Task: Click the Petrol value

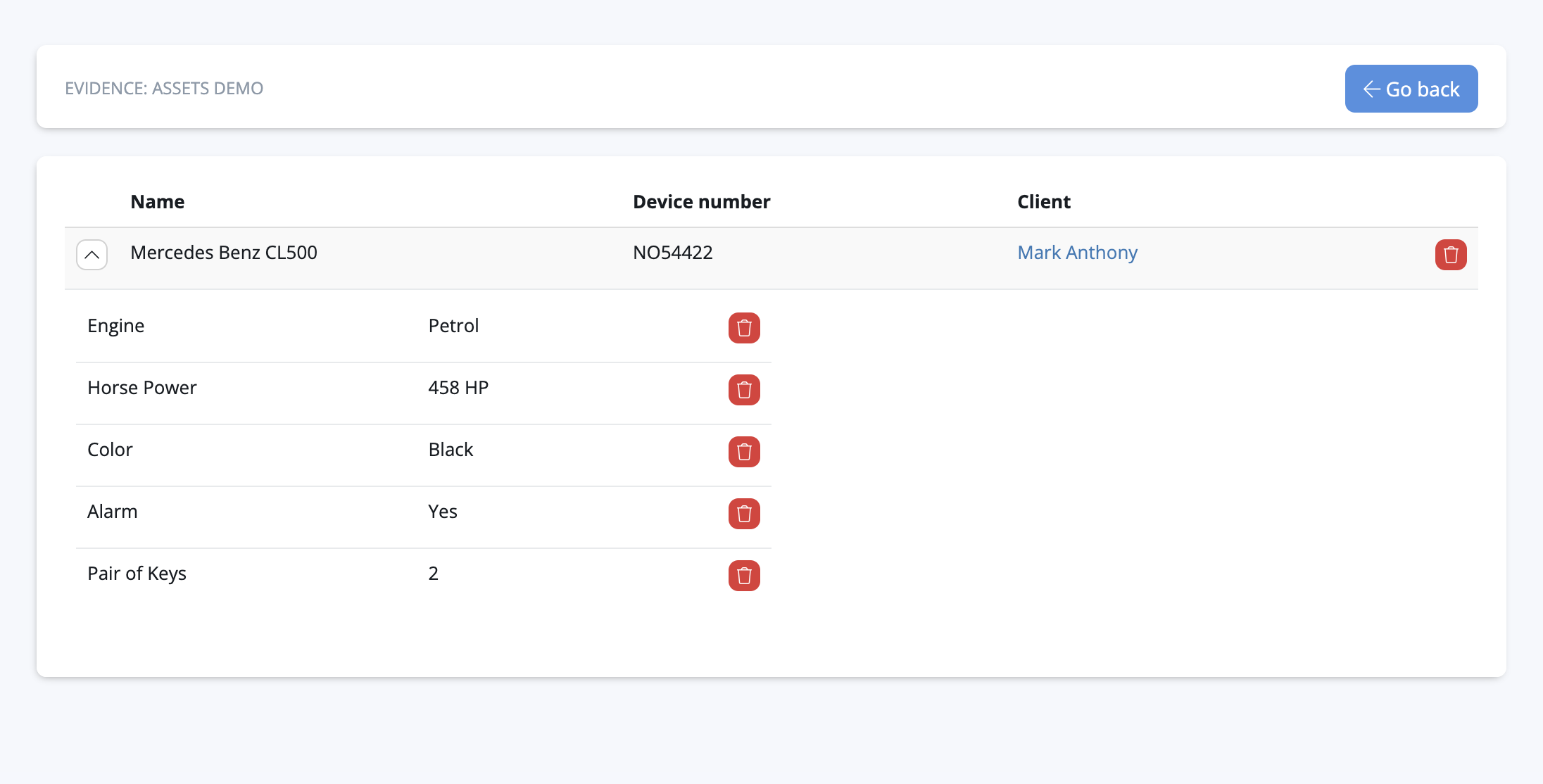Action: pyautogui.click(x=453, y=326)
